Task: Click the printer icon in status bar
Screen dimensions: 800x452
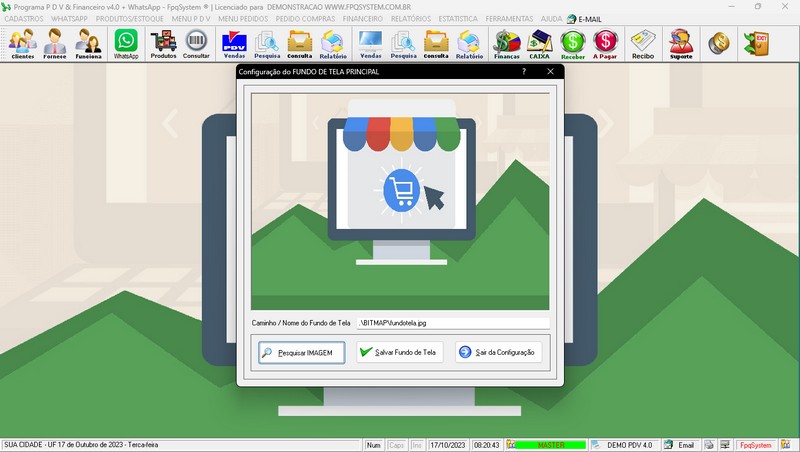Action: click(709, 445)
